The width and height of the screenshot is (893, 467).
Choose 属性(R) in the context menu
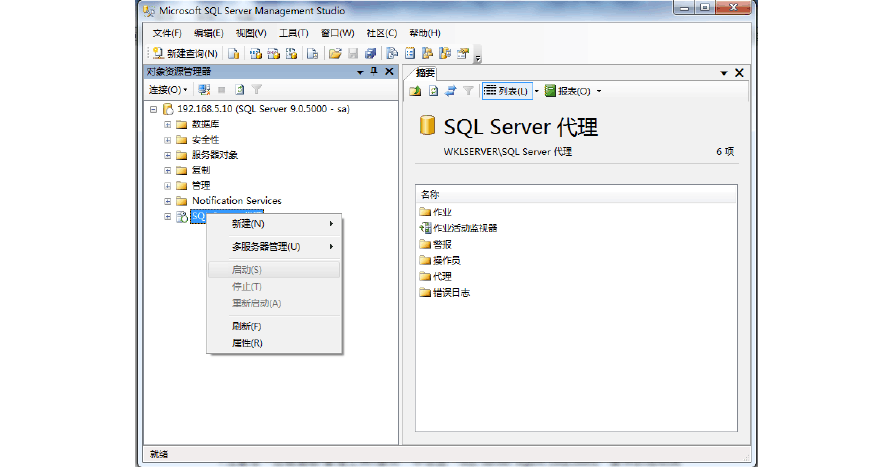coord(275,343)
